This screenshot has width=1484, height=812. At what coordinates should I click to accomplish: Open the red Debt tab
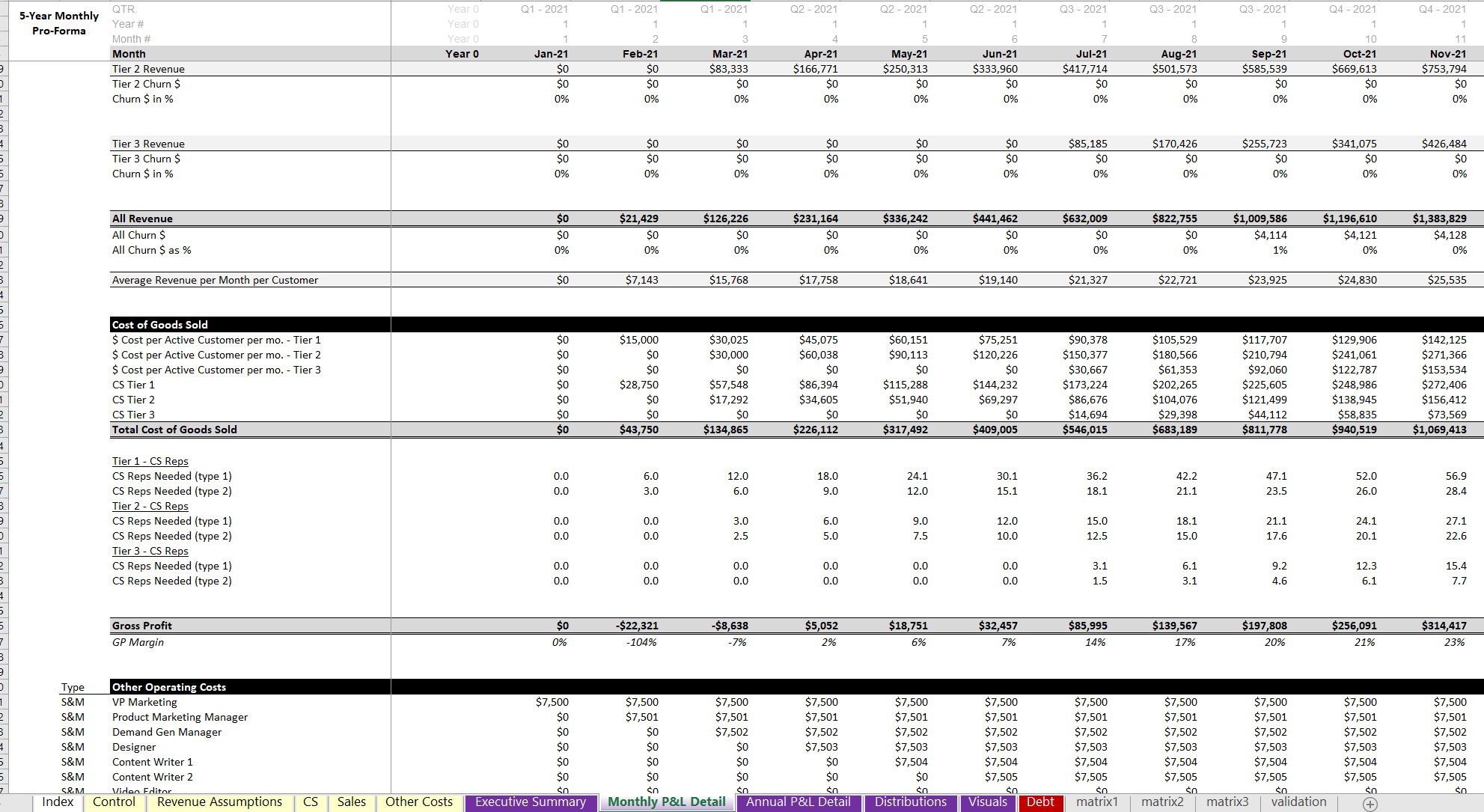coord(1040,802)
